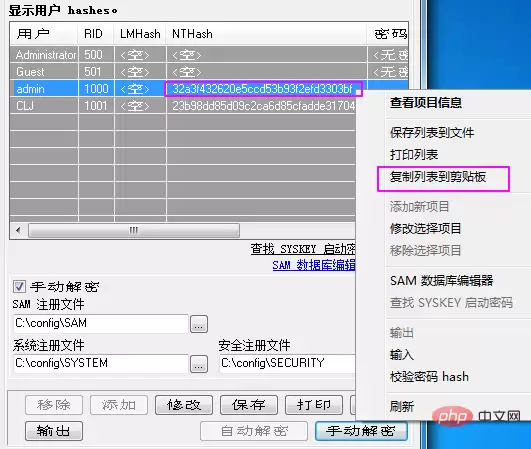The image size is (531, 449).
Task: Click 刷新 in the context menu
Action: pos(402,406)
